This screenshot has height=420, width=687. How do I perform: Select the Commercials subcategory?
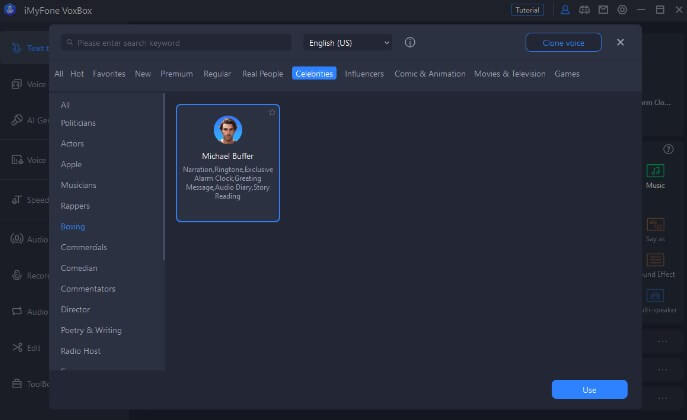84,247
